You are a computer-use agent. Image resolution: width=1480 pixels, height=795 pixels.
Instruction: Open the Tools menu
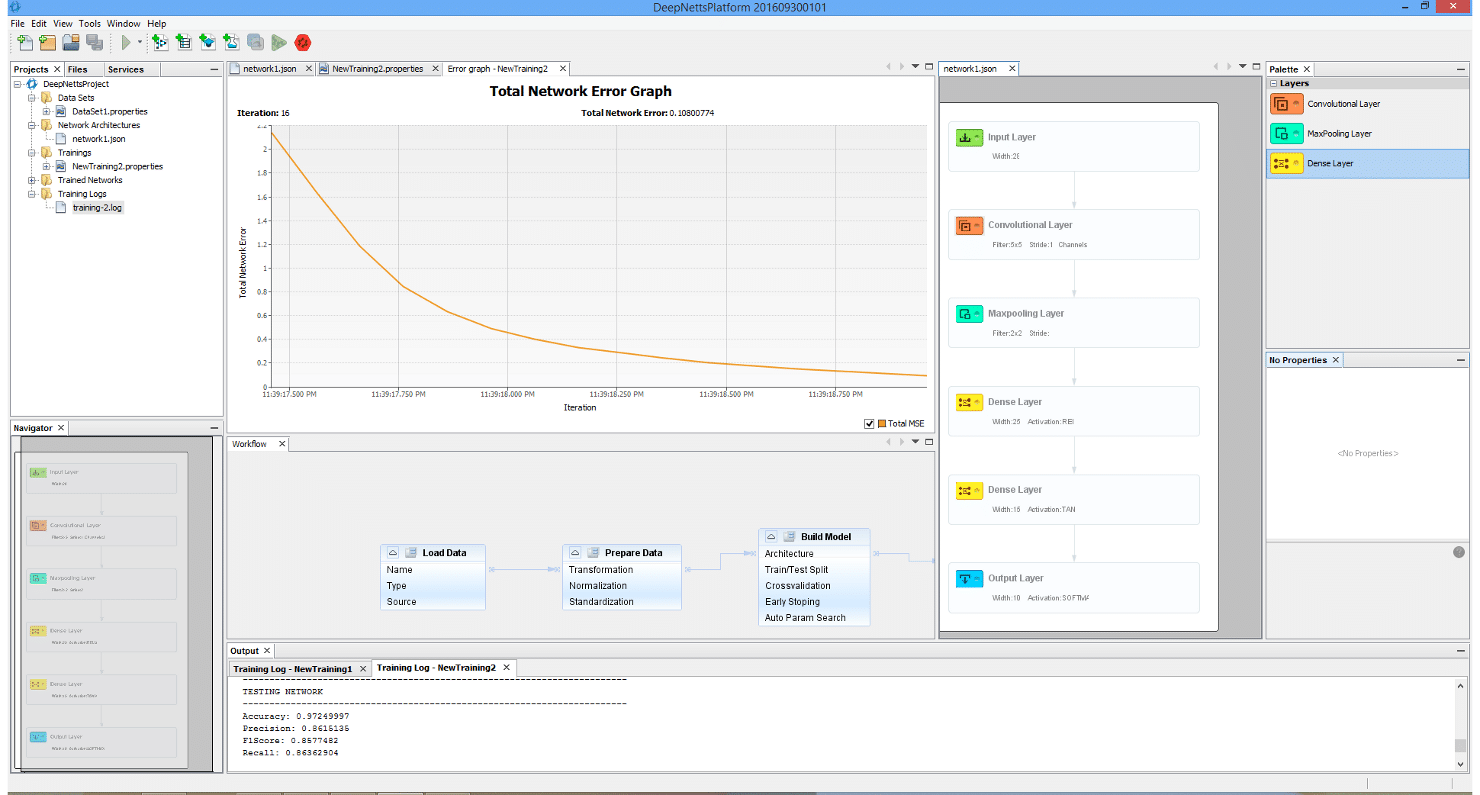tap(90, 23)
